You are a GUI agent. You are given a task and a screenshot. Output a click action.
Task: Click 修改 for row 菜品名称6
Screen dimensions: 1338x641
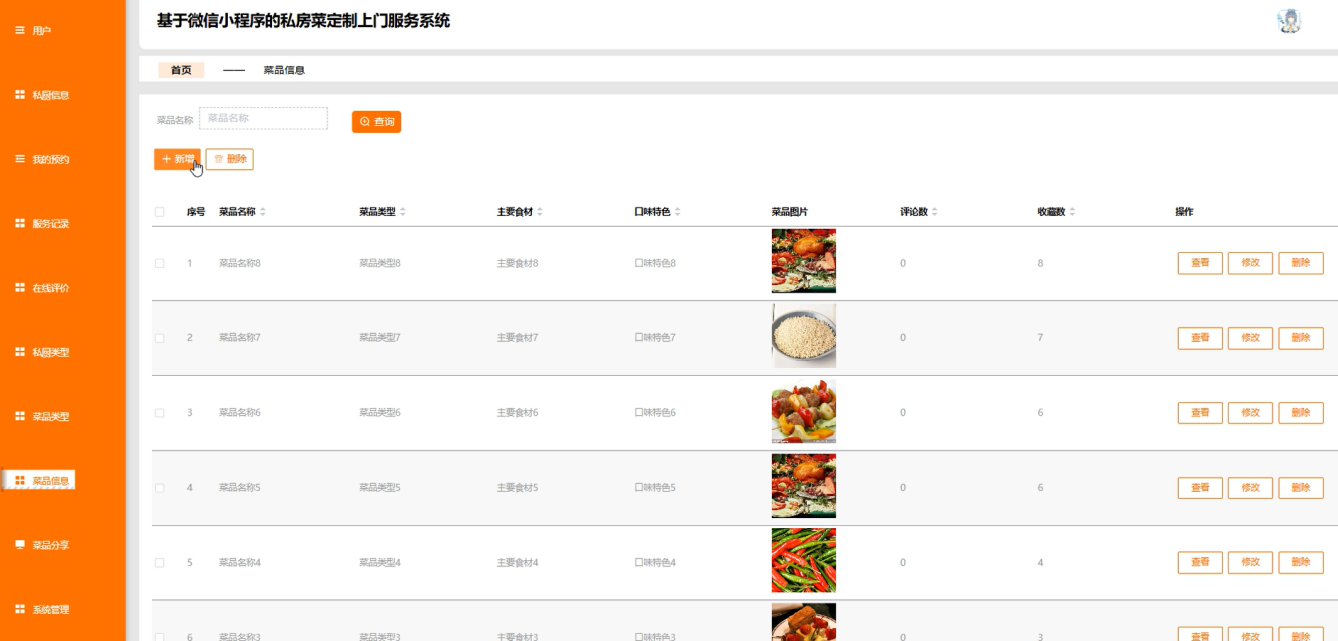[1250, 413]
